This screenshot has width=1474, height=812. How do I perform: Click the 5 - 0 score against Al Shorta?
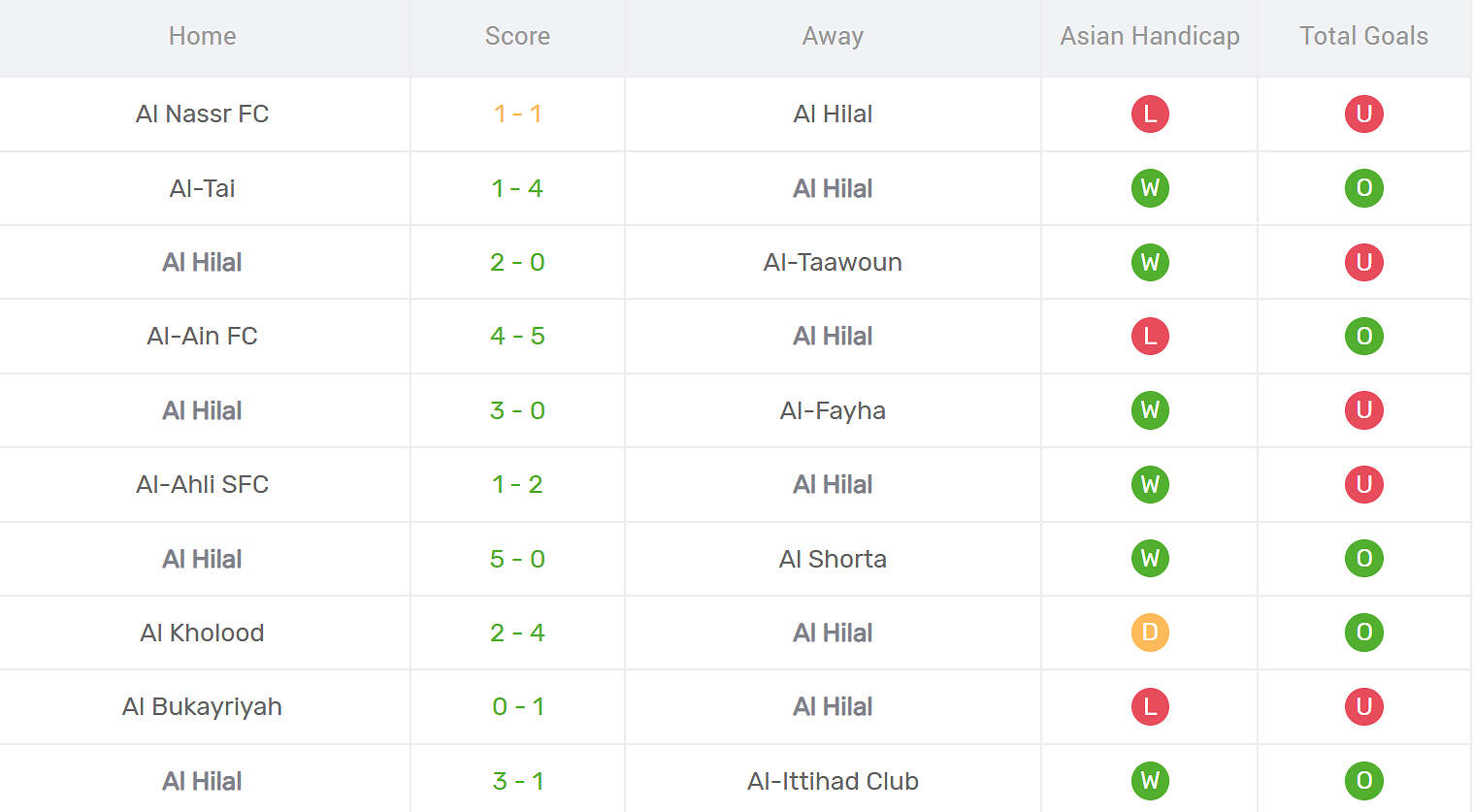coord(517,559)
